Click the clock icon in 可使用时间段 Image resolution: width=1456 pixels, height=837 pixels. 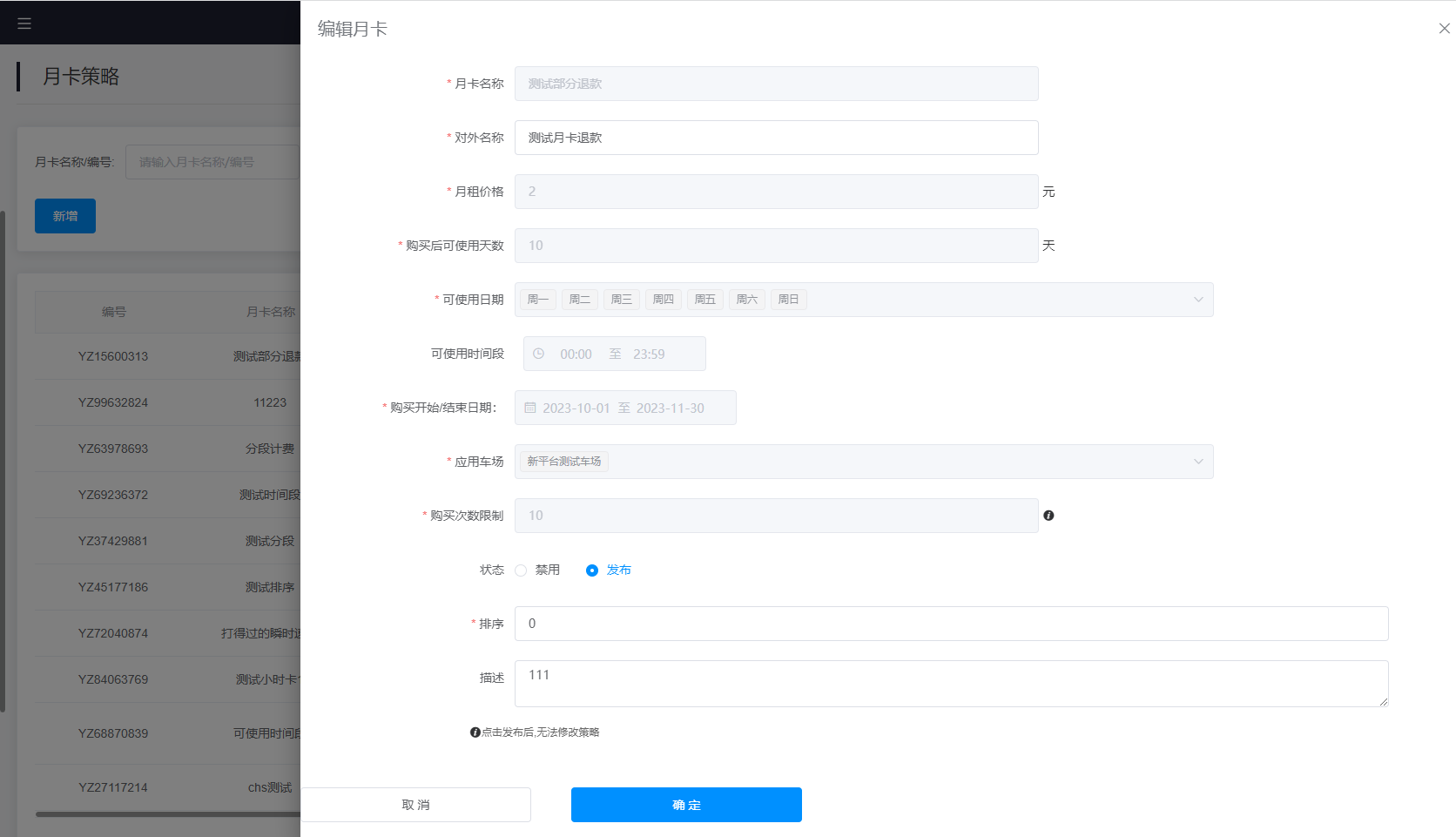click(539, 354)
